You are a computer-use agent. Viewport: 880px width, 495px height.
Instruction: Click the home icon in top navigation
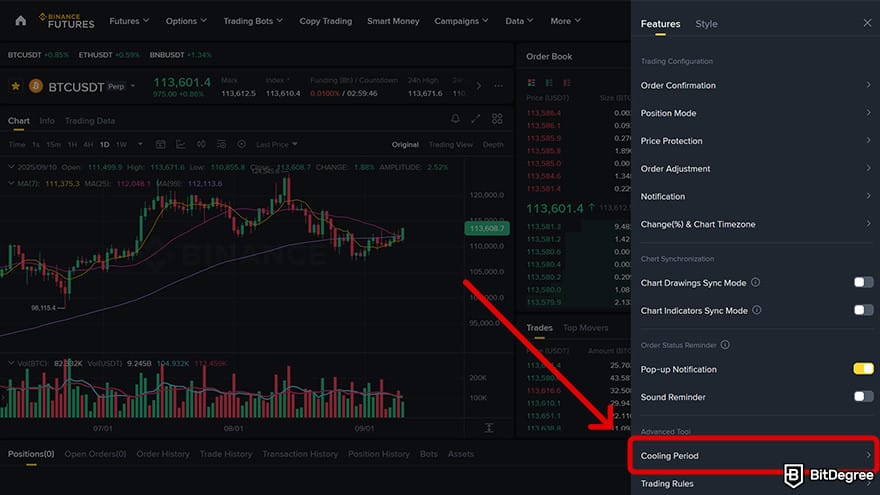(x=21, y=21)
